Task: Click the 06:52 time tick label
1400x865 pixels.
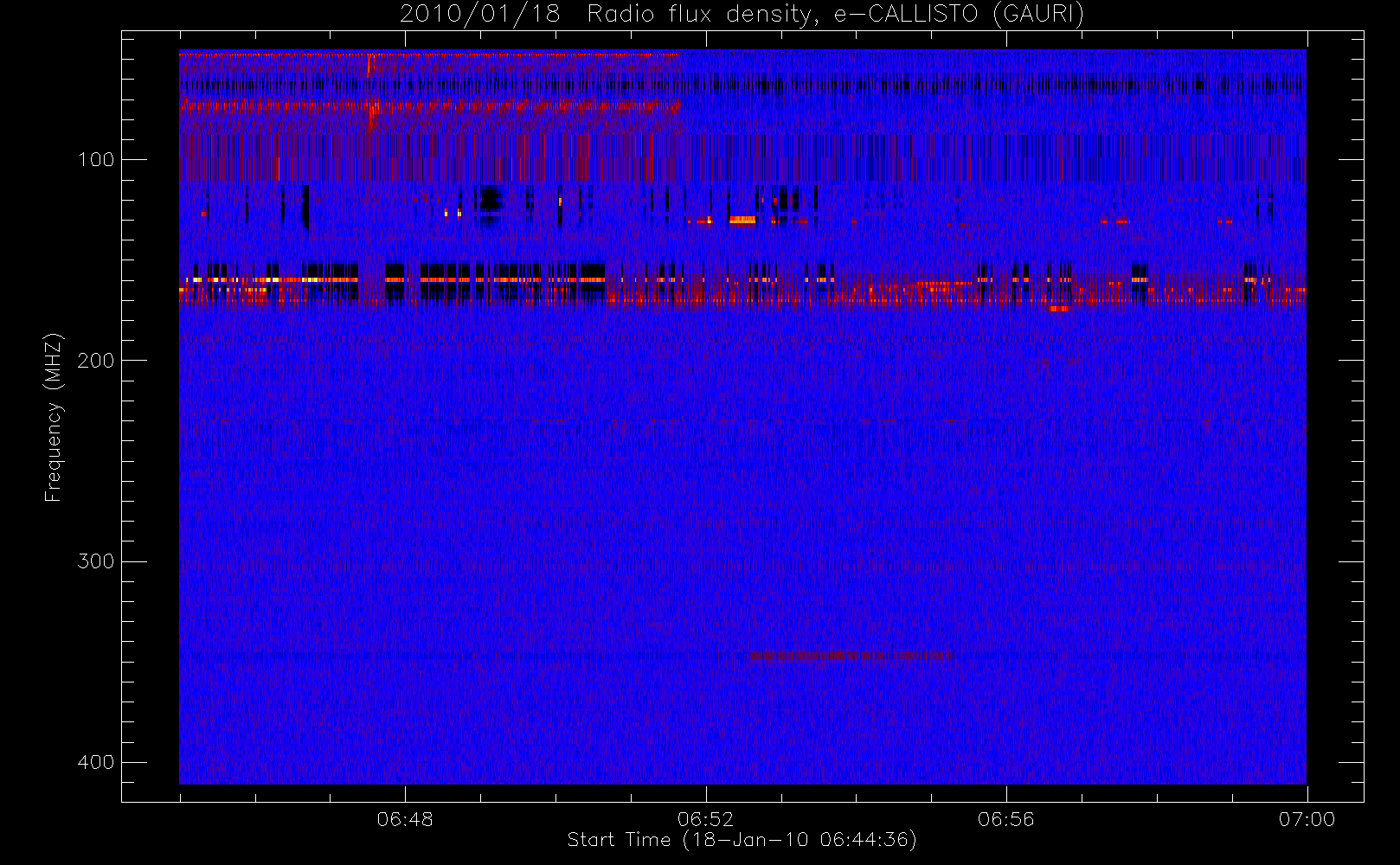Action: 705,819
